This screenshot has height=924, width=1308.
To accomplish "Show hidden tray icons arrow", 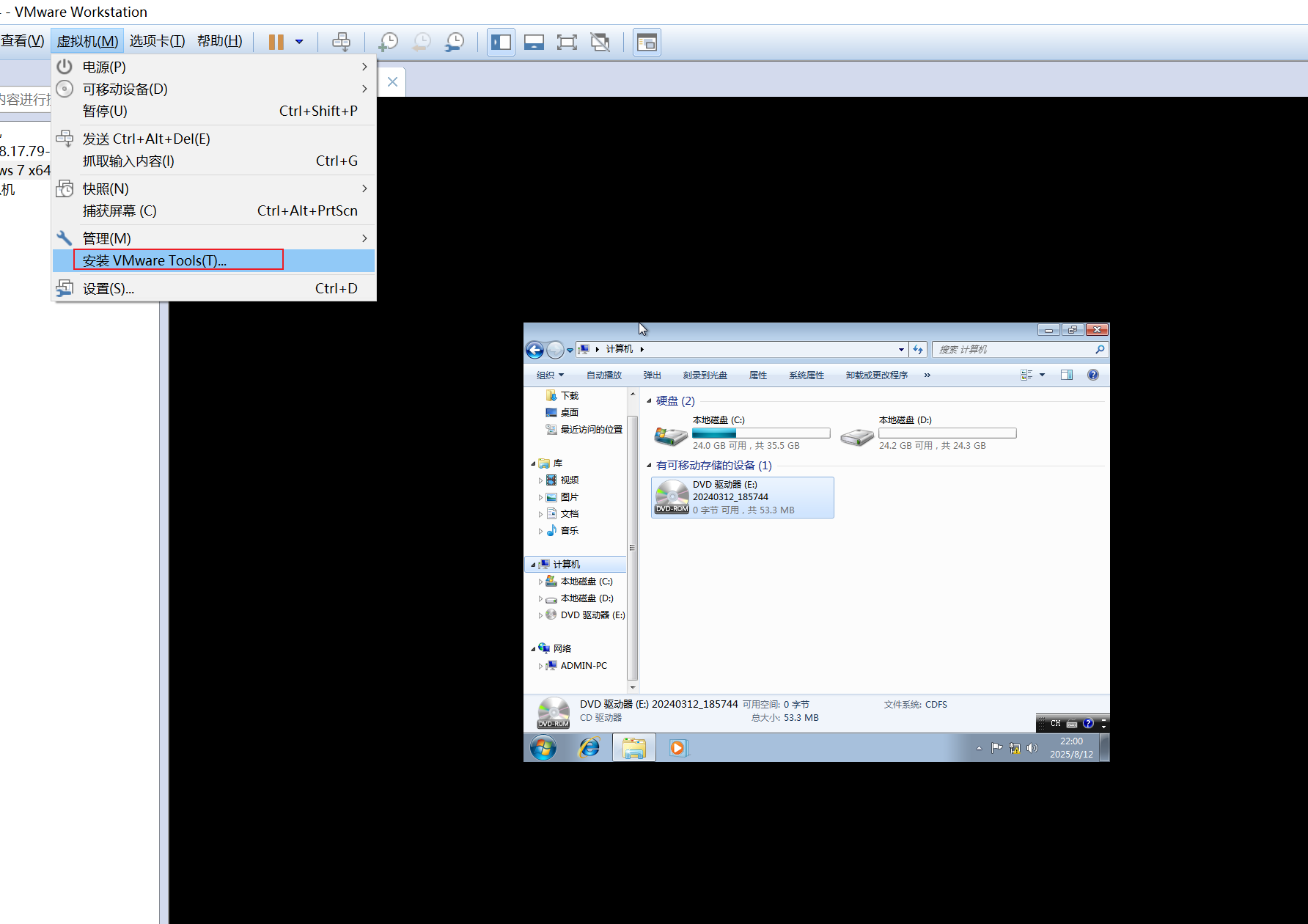I will pos(979,749).
